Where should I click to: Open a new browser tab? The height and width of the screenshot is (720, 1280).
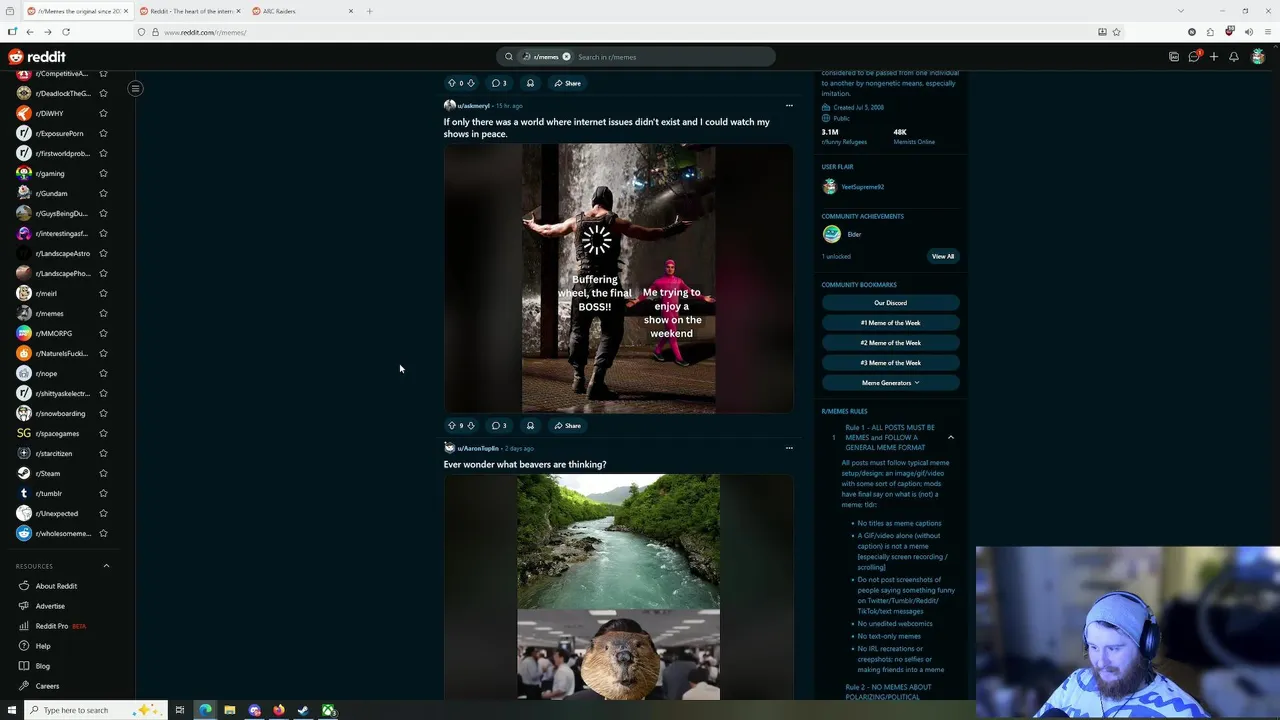click(x=369, y=11)
